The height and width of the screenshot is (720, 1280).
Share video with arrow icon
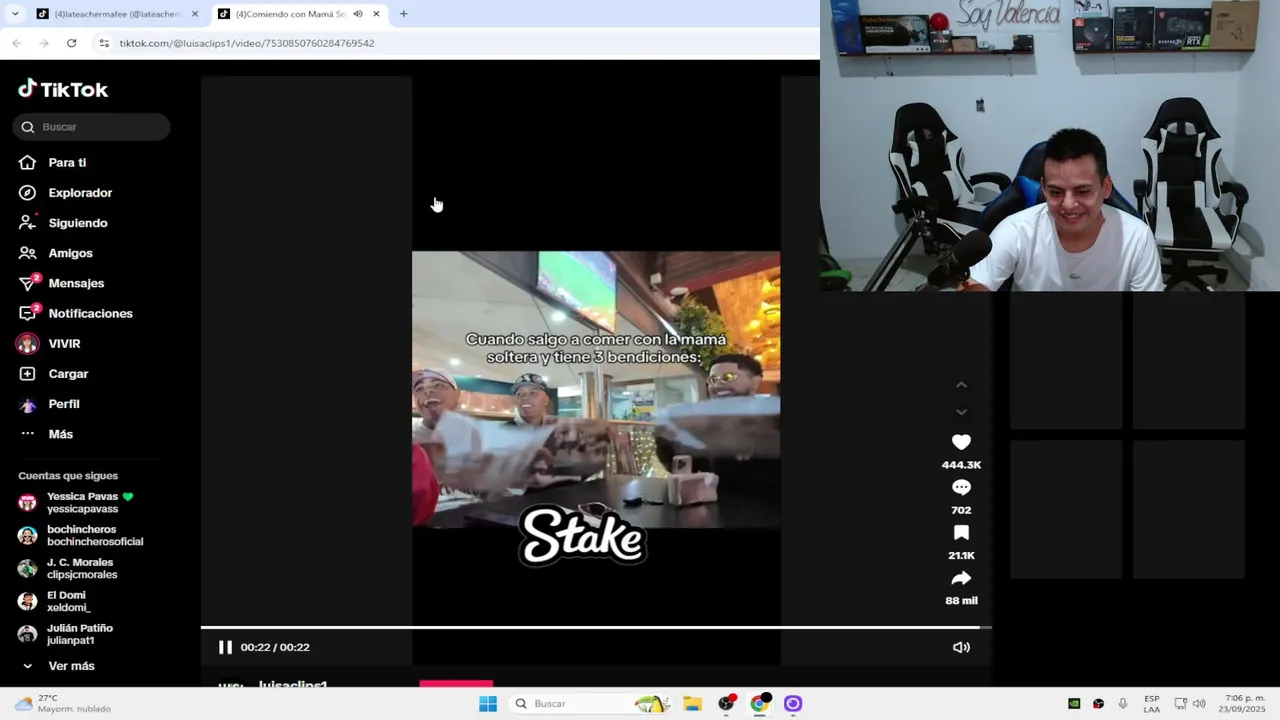click(x=961, y=578)
